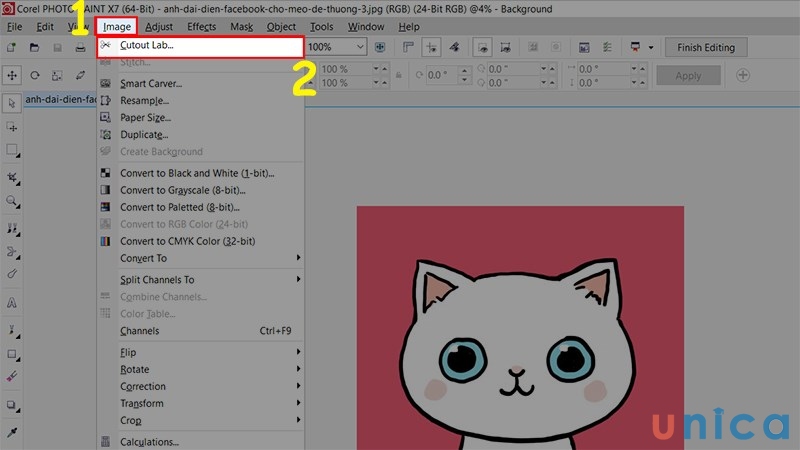The width and height of the screenshot is (800, 450).
Task: Choose the Zoom magnifier tool
Action: point(12,201)
